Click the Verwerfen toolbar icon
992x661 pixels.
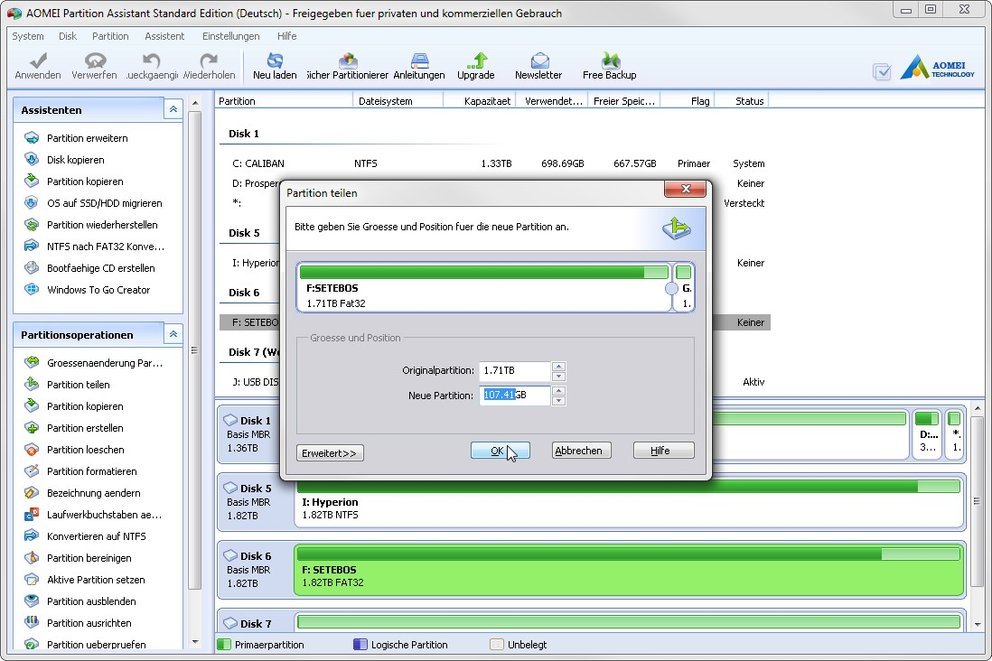94,66
